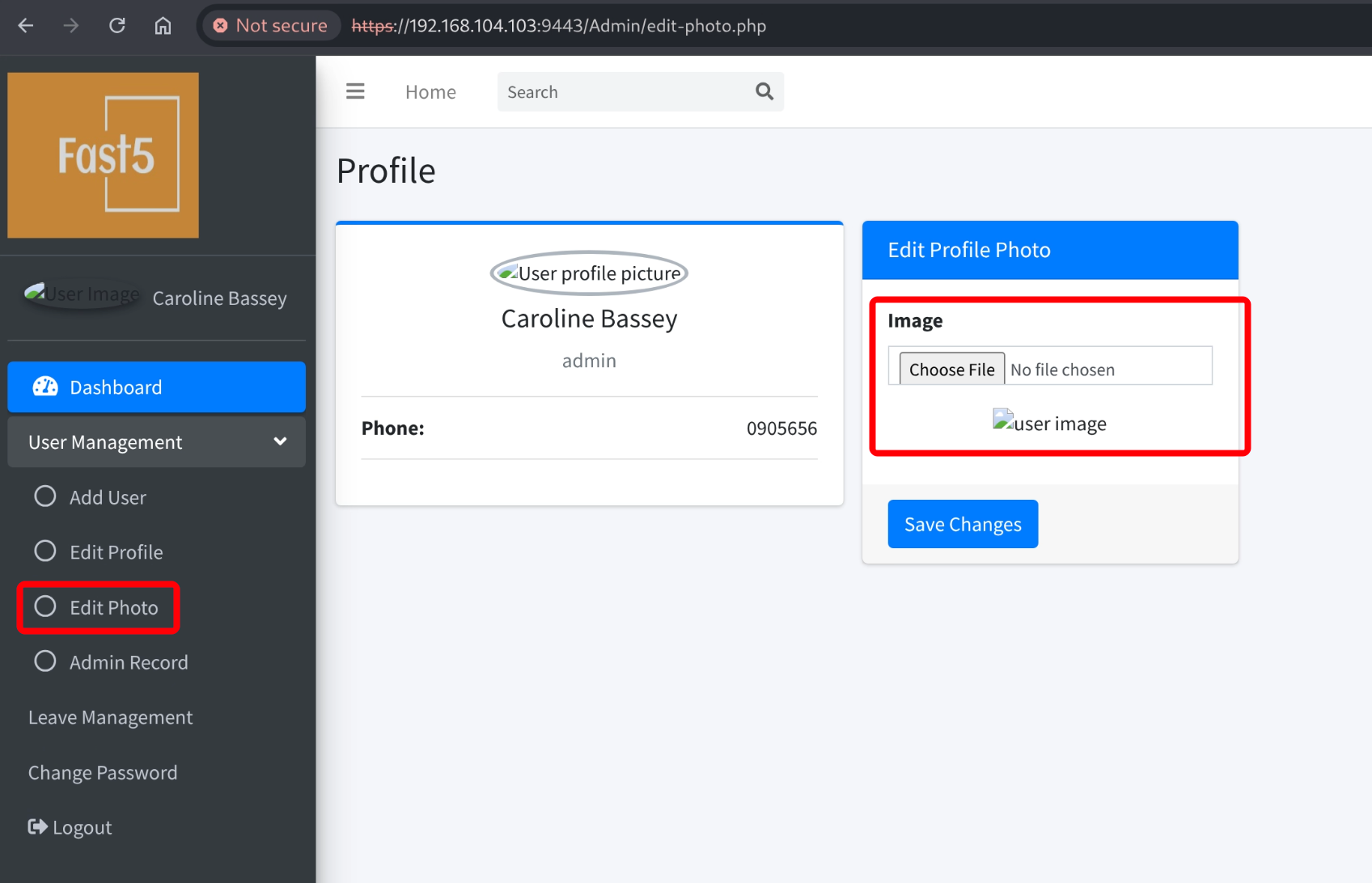Viewport: 1372px width, 883px height.
Task: Open the Change Password link
Action: [x=103, y=772]
